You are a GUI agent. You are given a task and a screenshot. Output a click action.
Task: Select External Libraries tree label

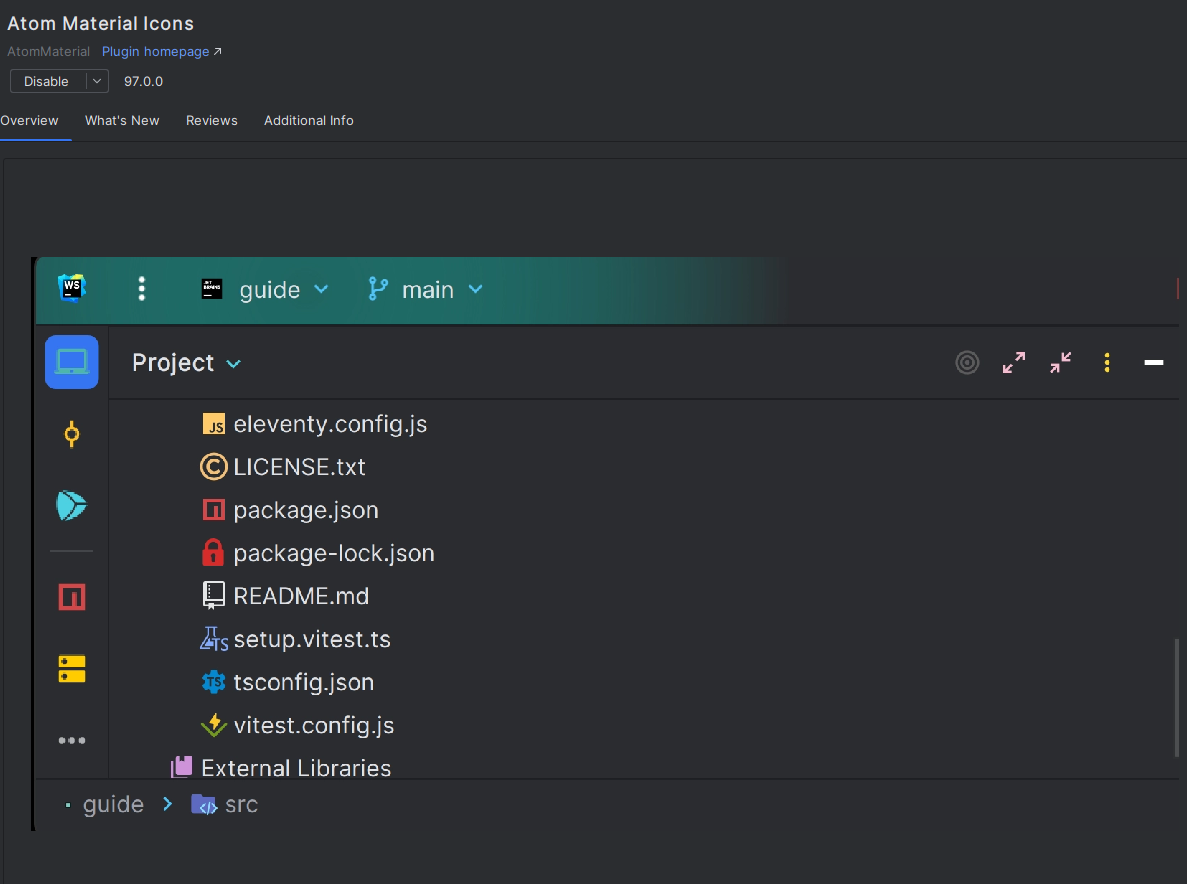[296, 767]
